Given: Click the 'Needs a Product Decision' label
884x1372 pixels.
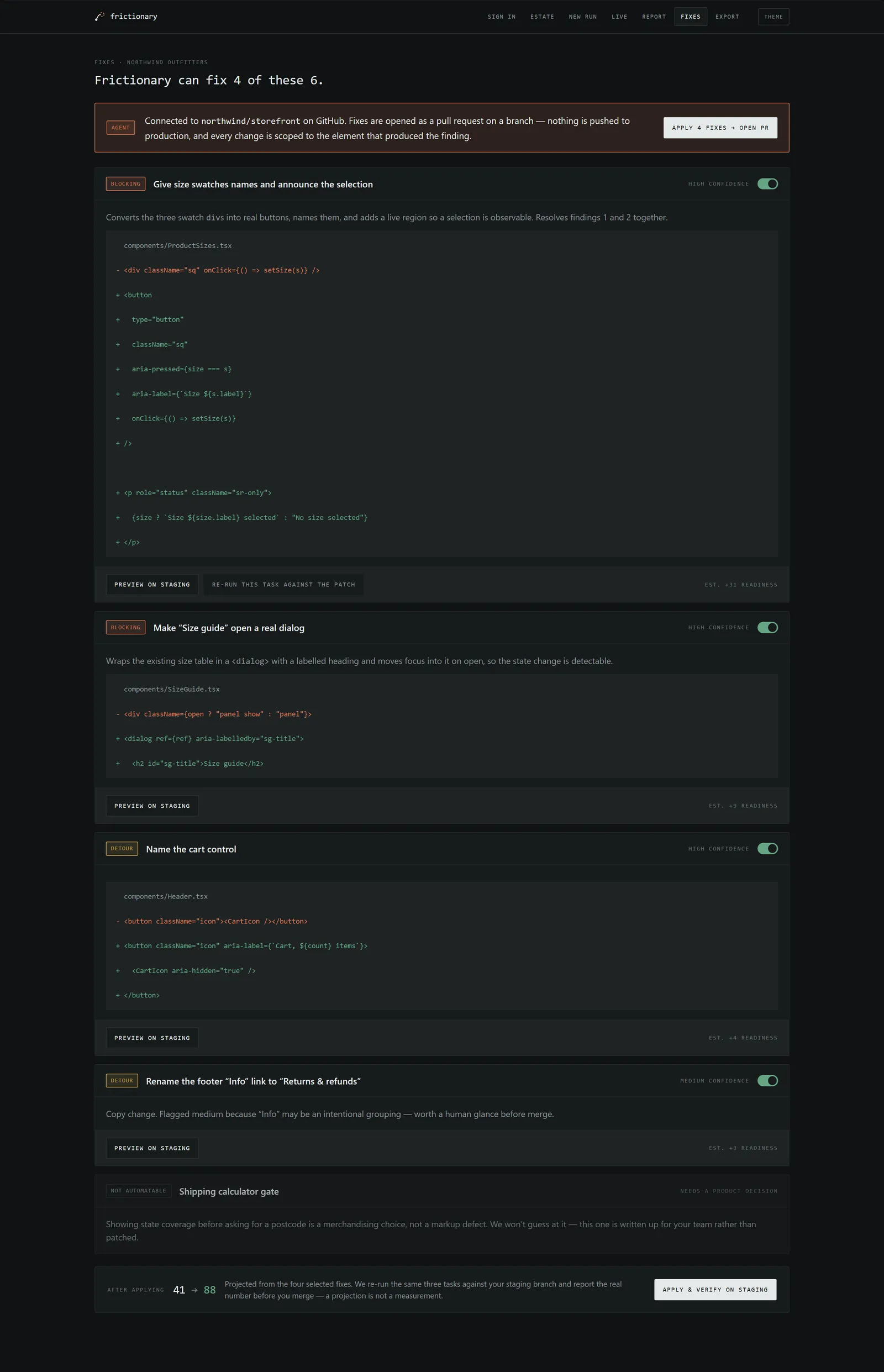Looking at the screenshot, I should point(729,1191).
